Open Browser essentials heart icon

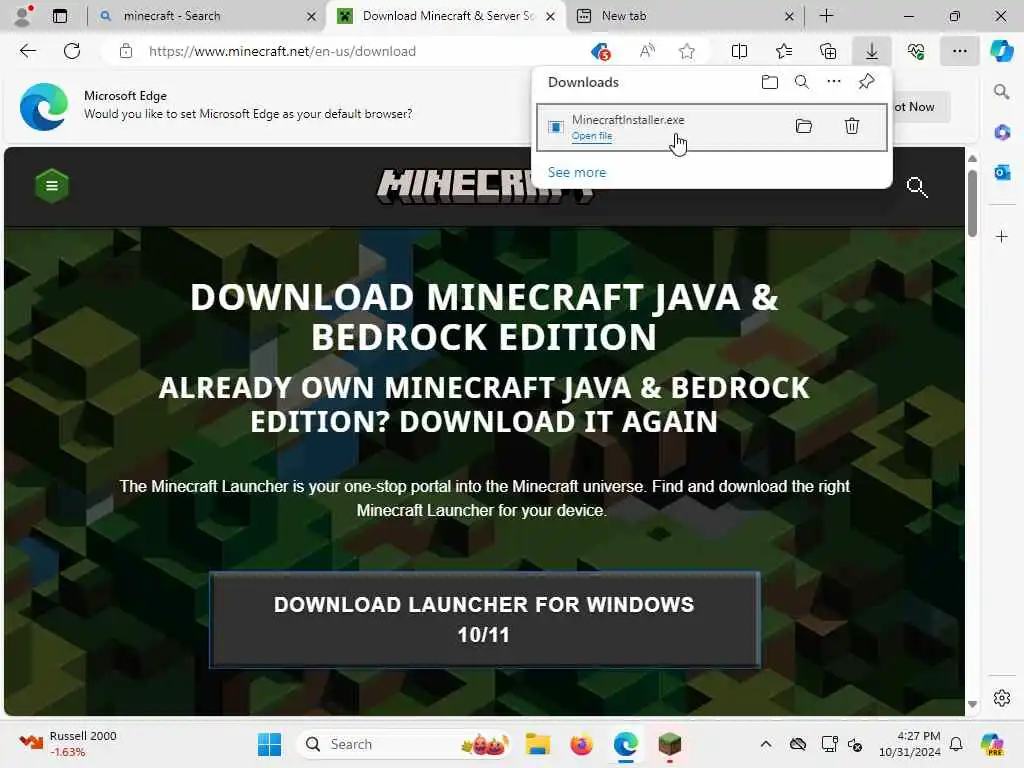[x=916, y=51]
